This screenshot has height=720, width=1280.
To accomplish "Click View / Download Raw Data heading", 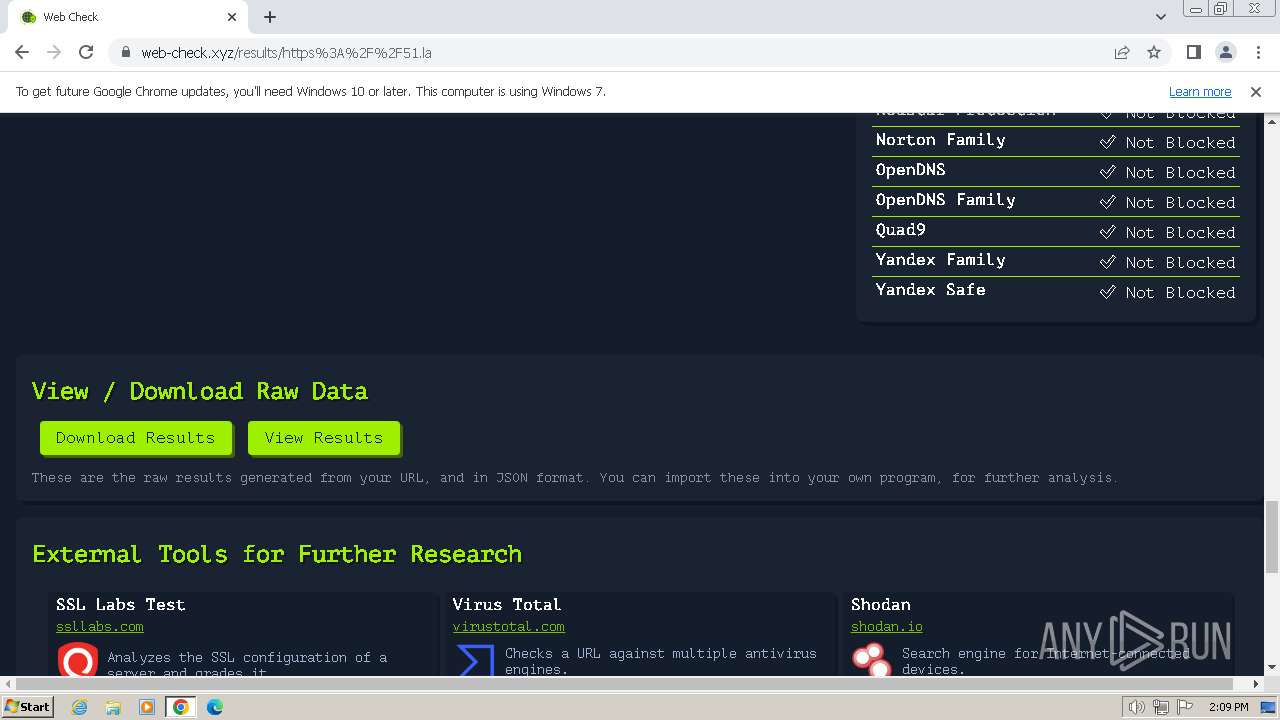I will 200,391.
